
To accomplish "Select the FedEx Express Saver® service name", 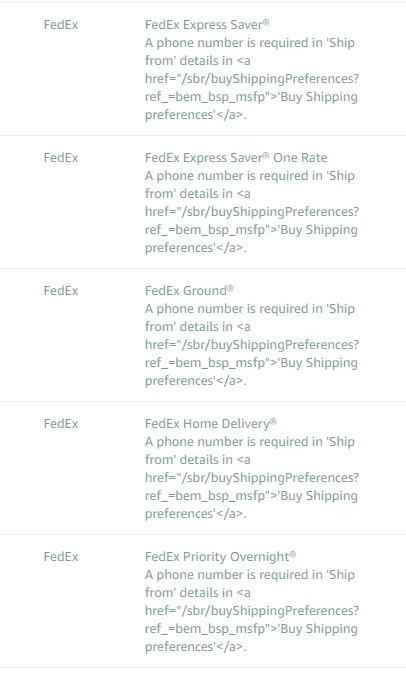I will tap(207, 25).
